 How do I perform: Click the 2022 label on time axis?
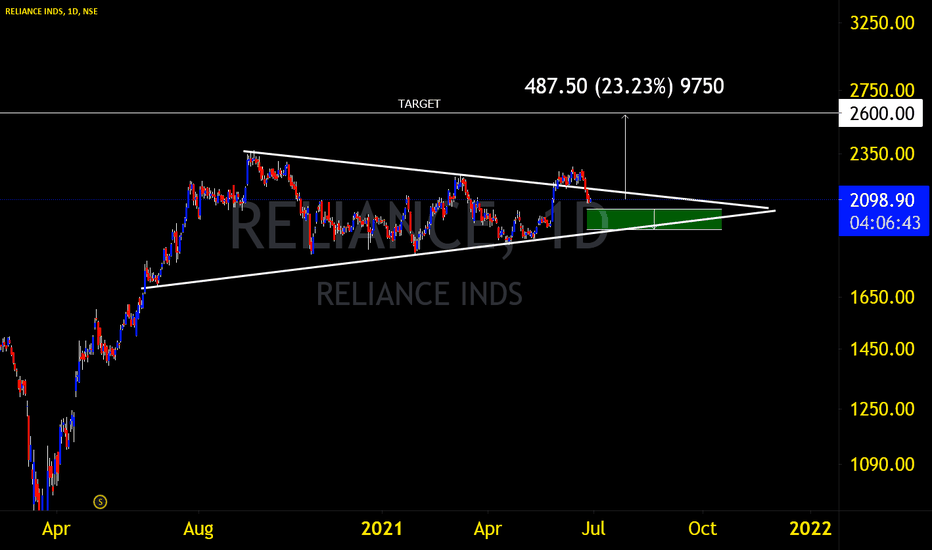[810, 529]
